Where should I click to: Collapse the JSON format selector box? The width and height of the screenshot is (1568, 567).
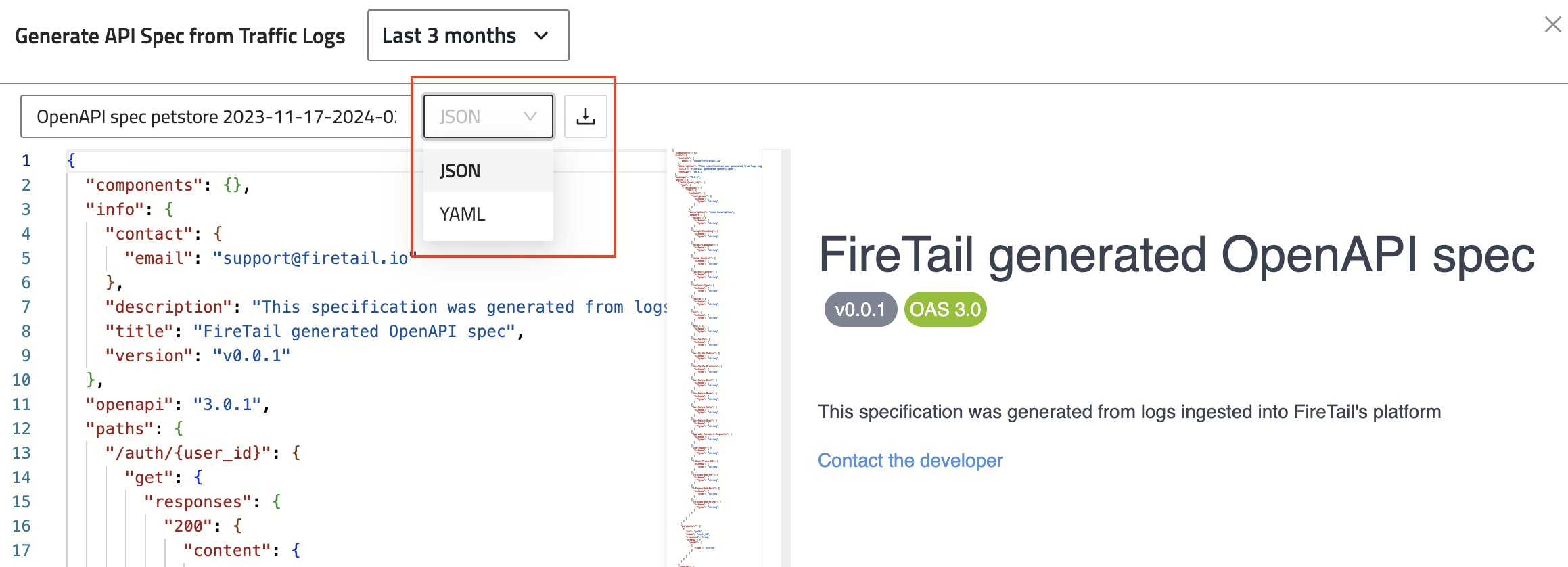coord(488,117)
